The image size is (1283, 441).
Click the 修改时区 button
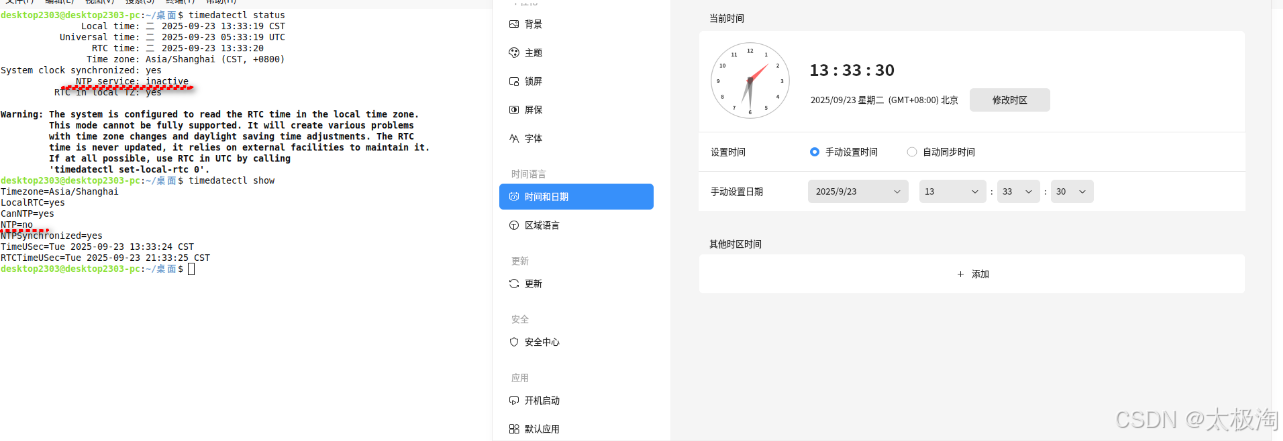tap(1010, 100)
